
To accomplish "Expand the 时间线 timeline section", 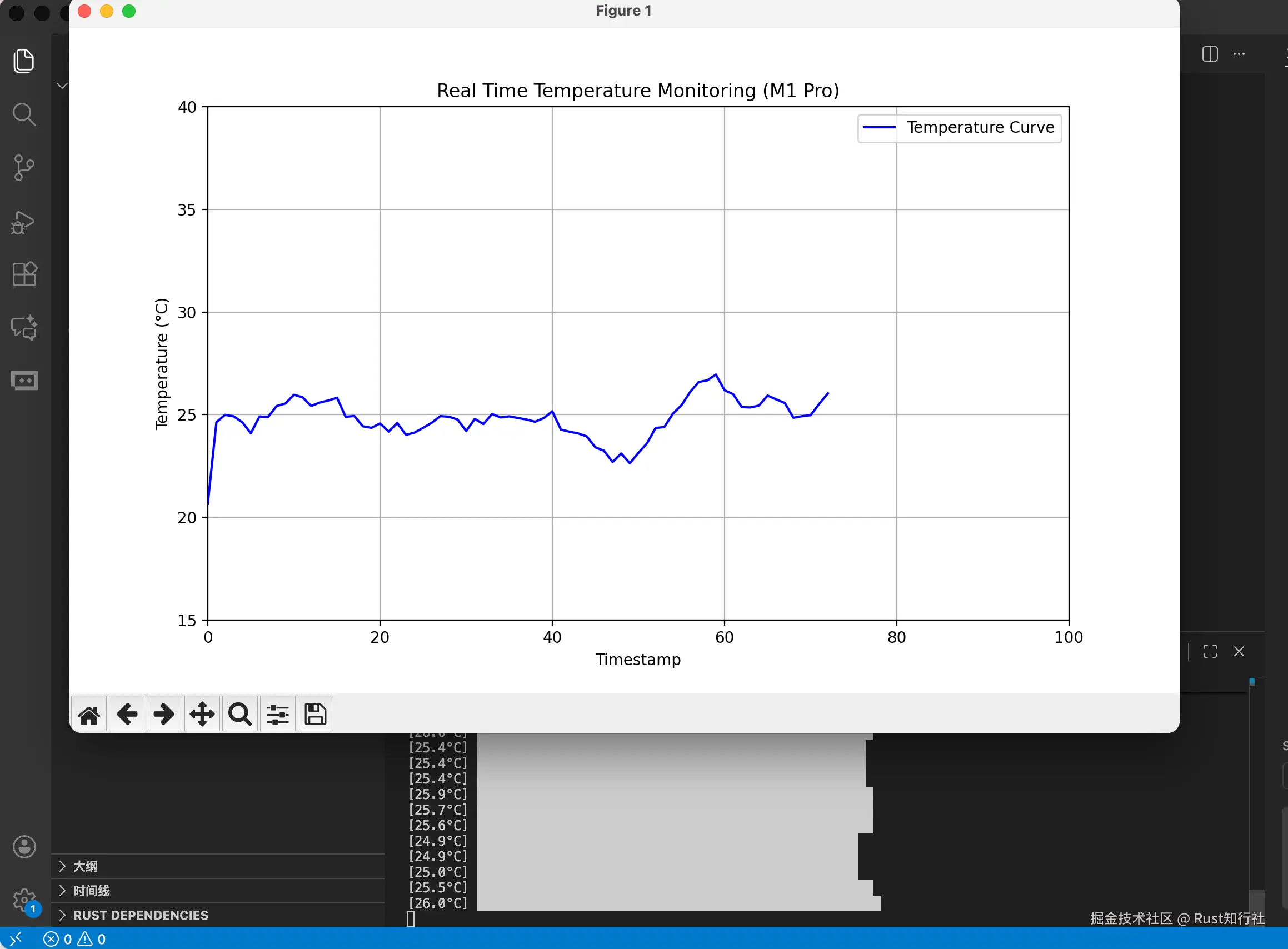I will tap(90, 891).
